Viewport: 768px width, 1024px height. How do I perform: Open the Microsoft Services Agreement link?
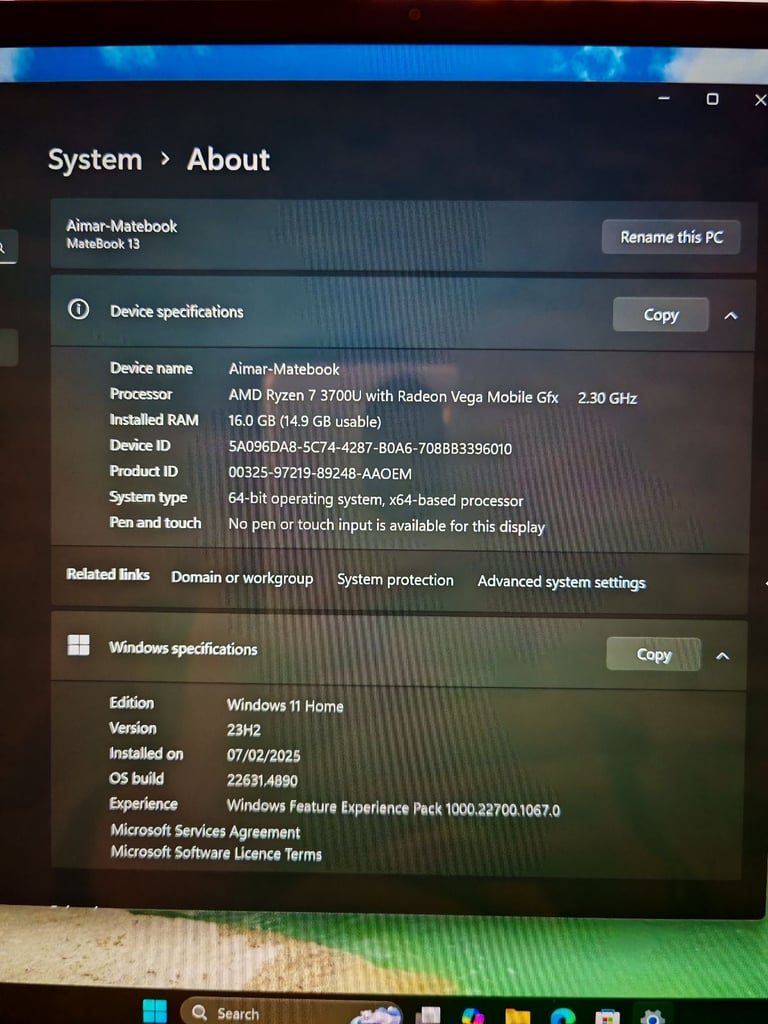[x=205, y=831]
